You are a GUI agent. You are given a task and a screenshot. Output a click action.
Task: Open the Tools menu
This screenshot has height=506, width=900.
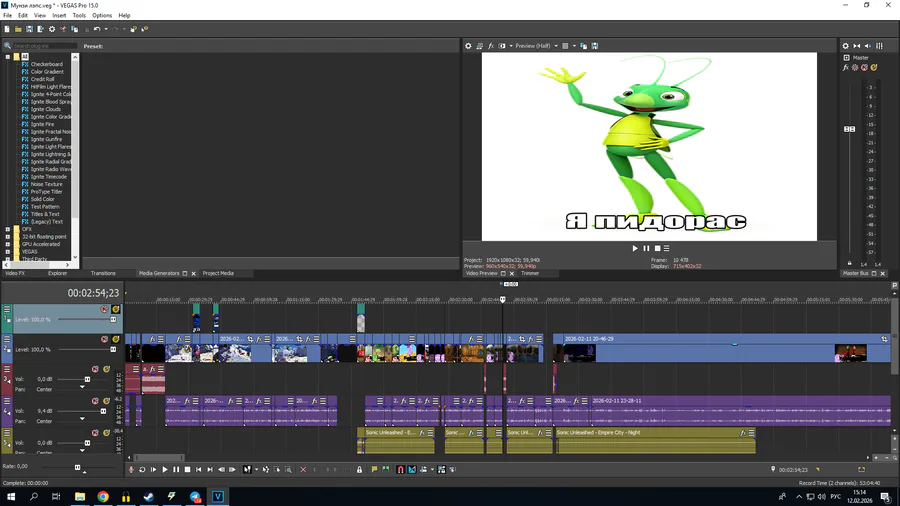[79, 15]
